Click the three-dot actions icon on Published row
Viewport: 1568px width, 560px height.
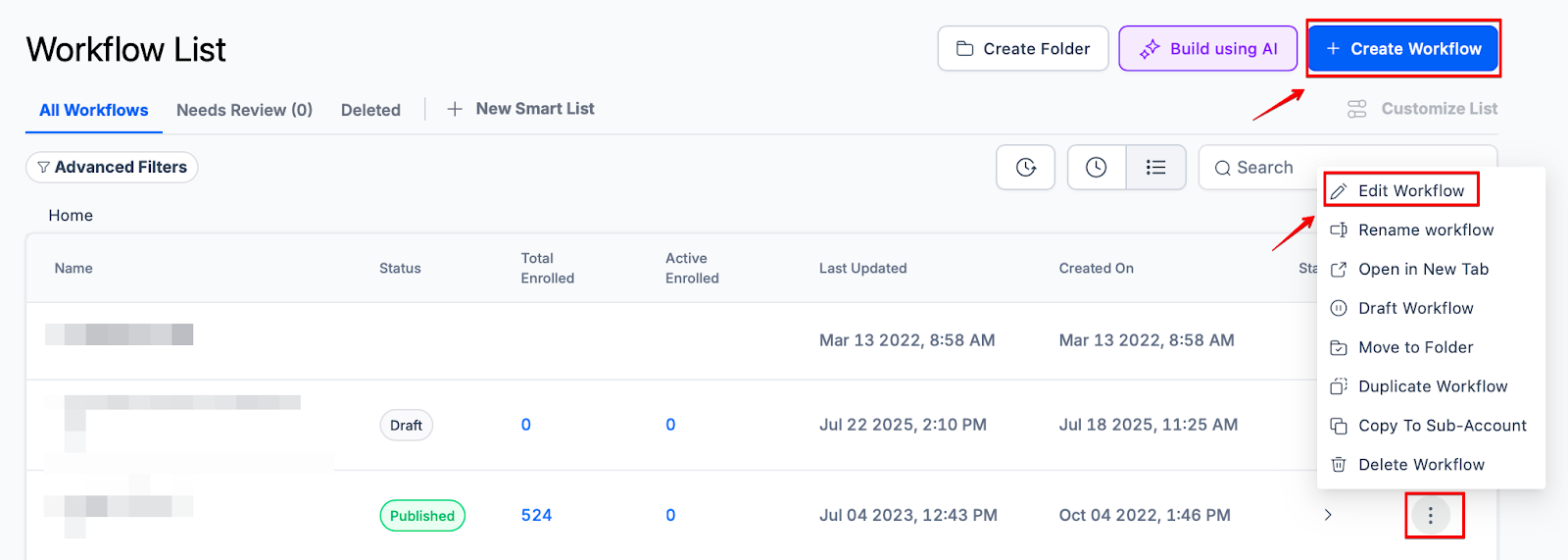pos(1430,515)
